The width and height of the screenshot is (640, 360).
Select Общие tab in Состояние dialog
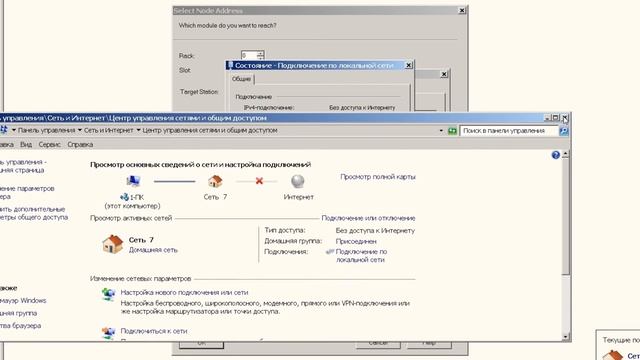point(242,79)
